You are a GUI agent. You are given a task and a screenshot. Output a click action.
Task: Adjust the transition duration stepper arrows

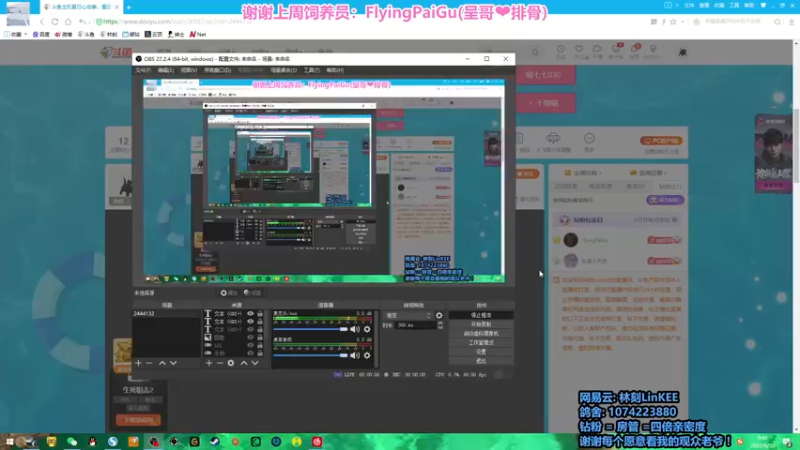[x=440, y=325]
